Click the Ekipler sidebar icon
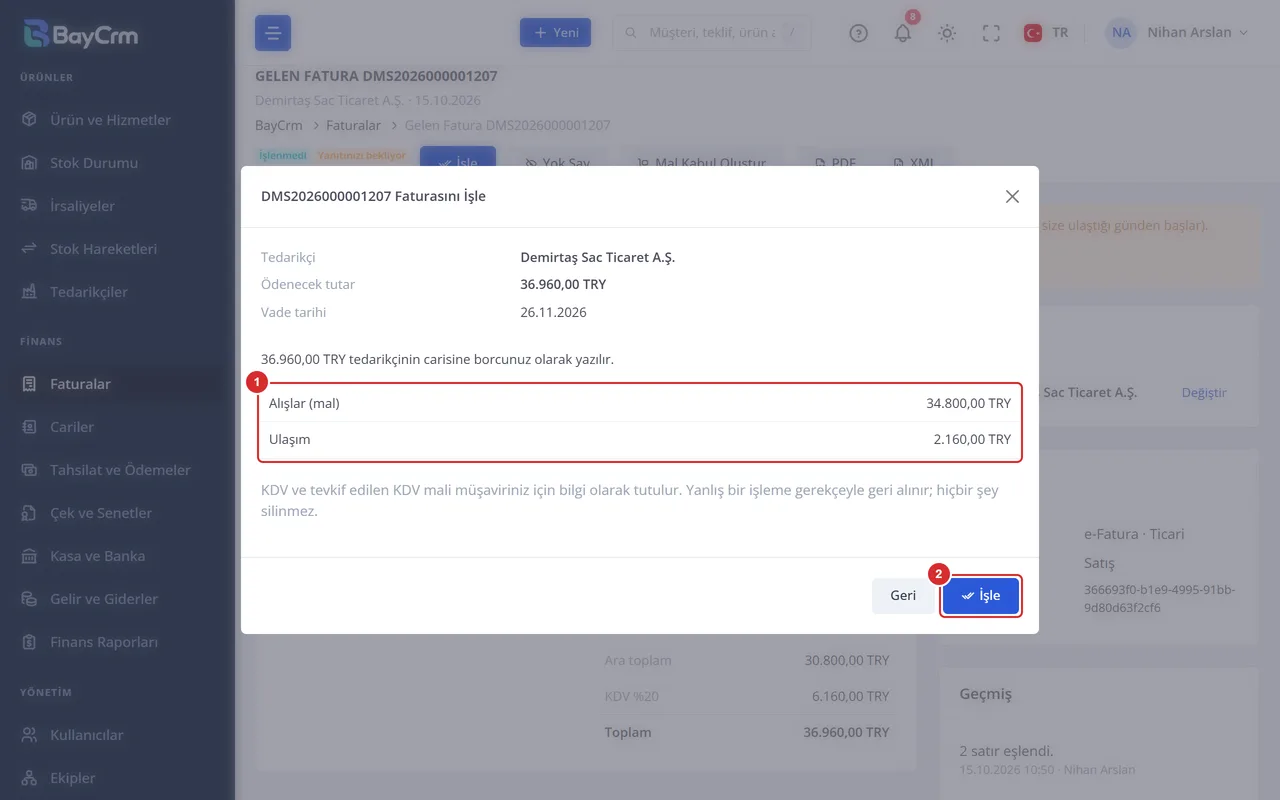This screenshot has height=800, width=1280. pyautogui.click(x=30, y=778)
